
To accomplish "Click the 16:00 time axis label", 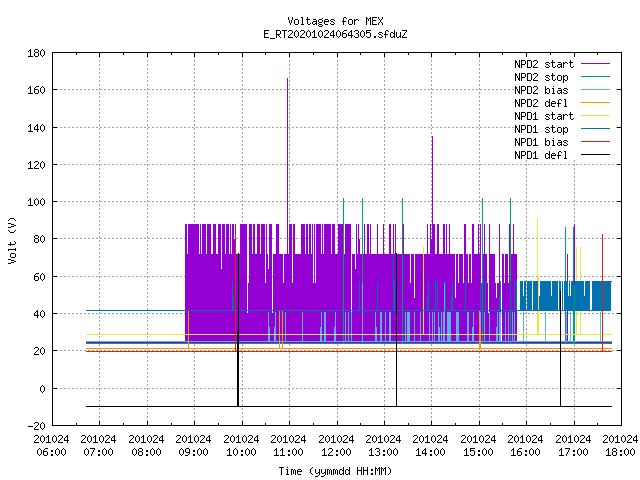I will [525, 453].
